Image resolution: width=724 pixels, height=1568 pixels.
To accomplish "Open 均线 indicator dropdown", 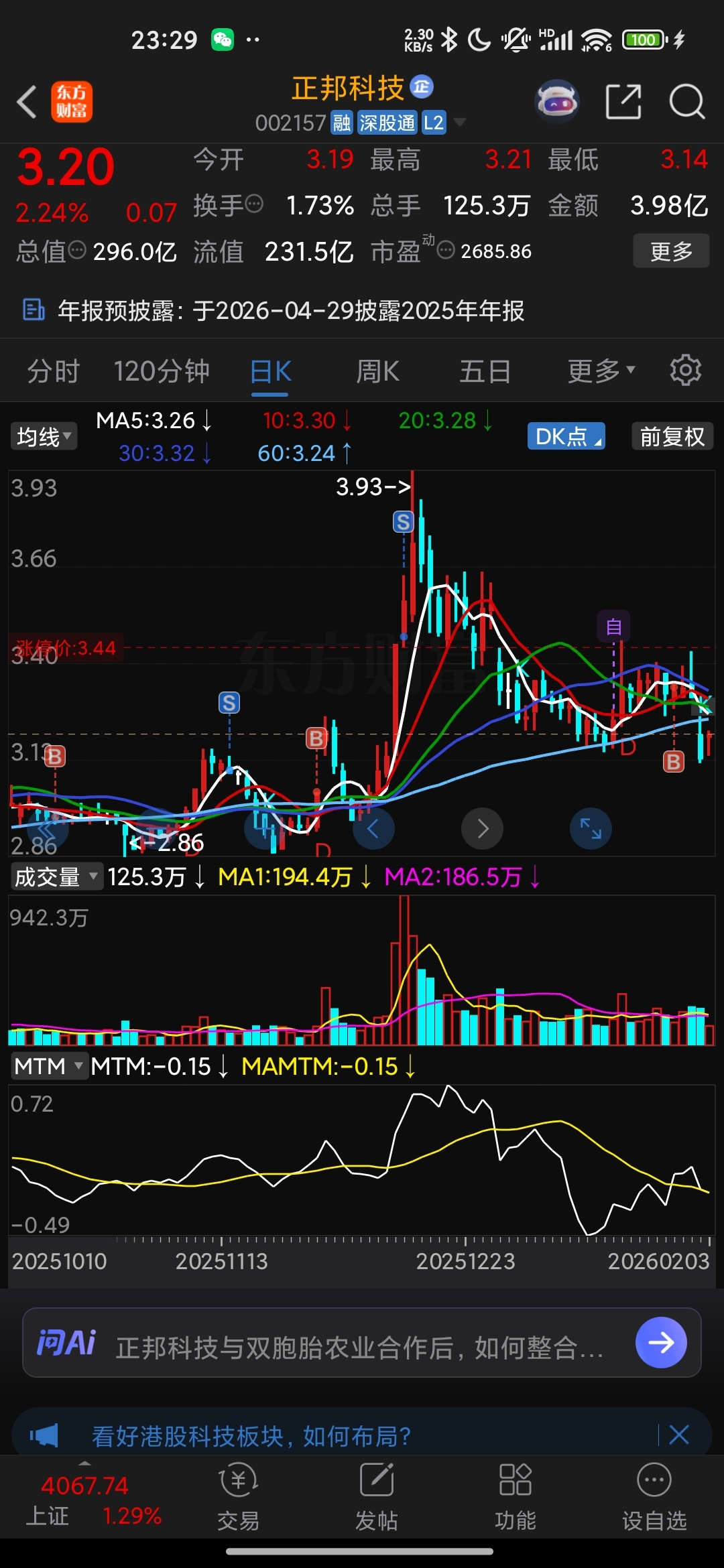I will pos(44,437).
